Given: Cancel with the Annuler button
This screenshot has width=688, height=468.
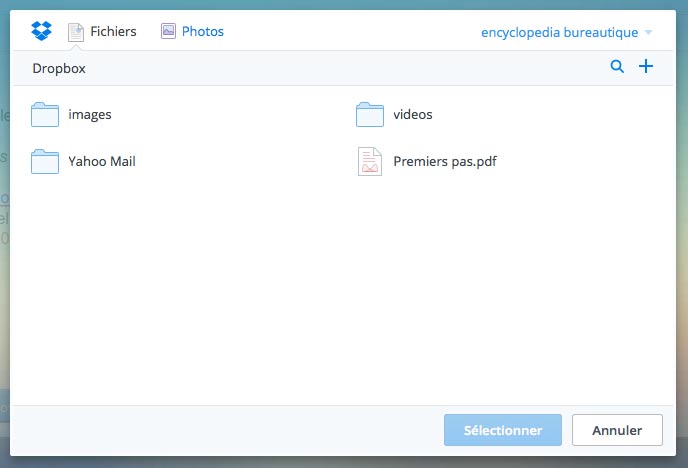Looking at the screenshot, I should pyautogui.click(x=617, y=430).
